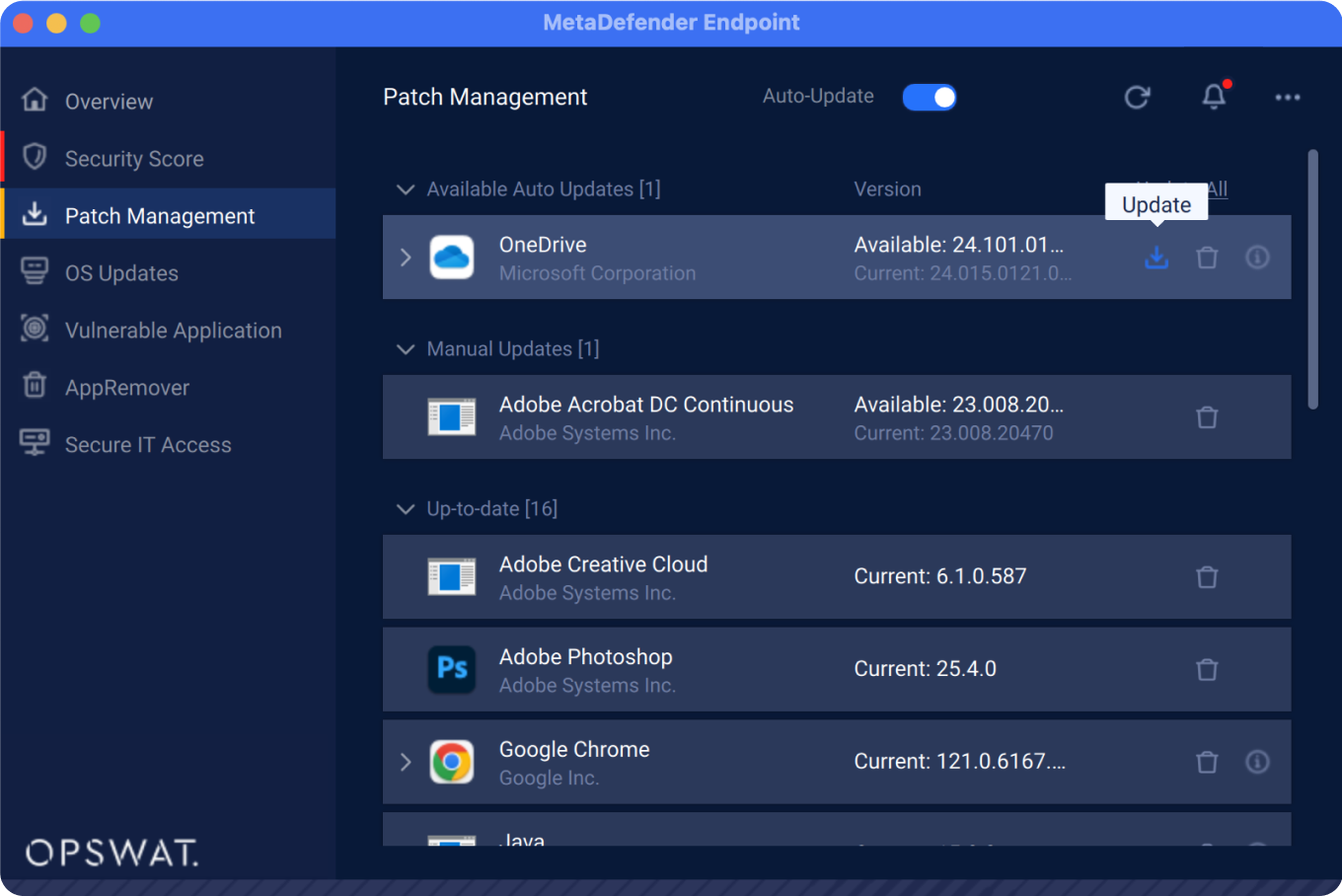Go to the Overview page
Image resolution: width=1342 pixels, height=896 pixels.
[x=109, y=102]
